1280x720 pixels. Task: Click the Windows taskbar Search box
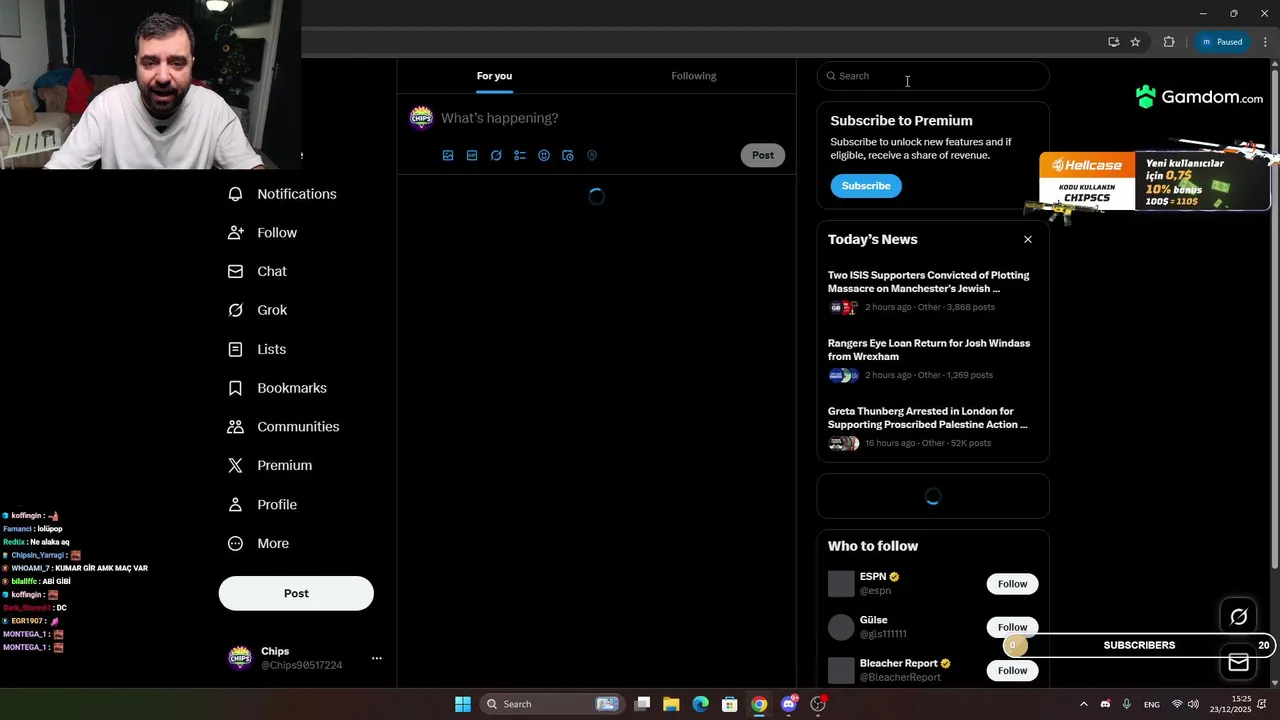click(x=552, y=704)
